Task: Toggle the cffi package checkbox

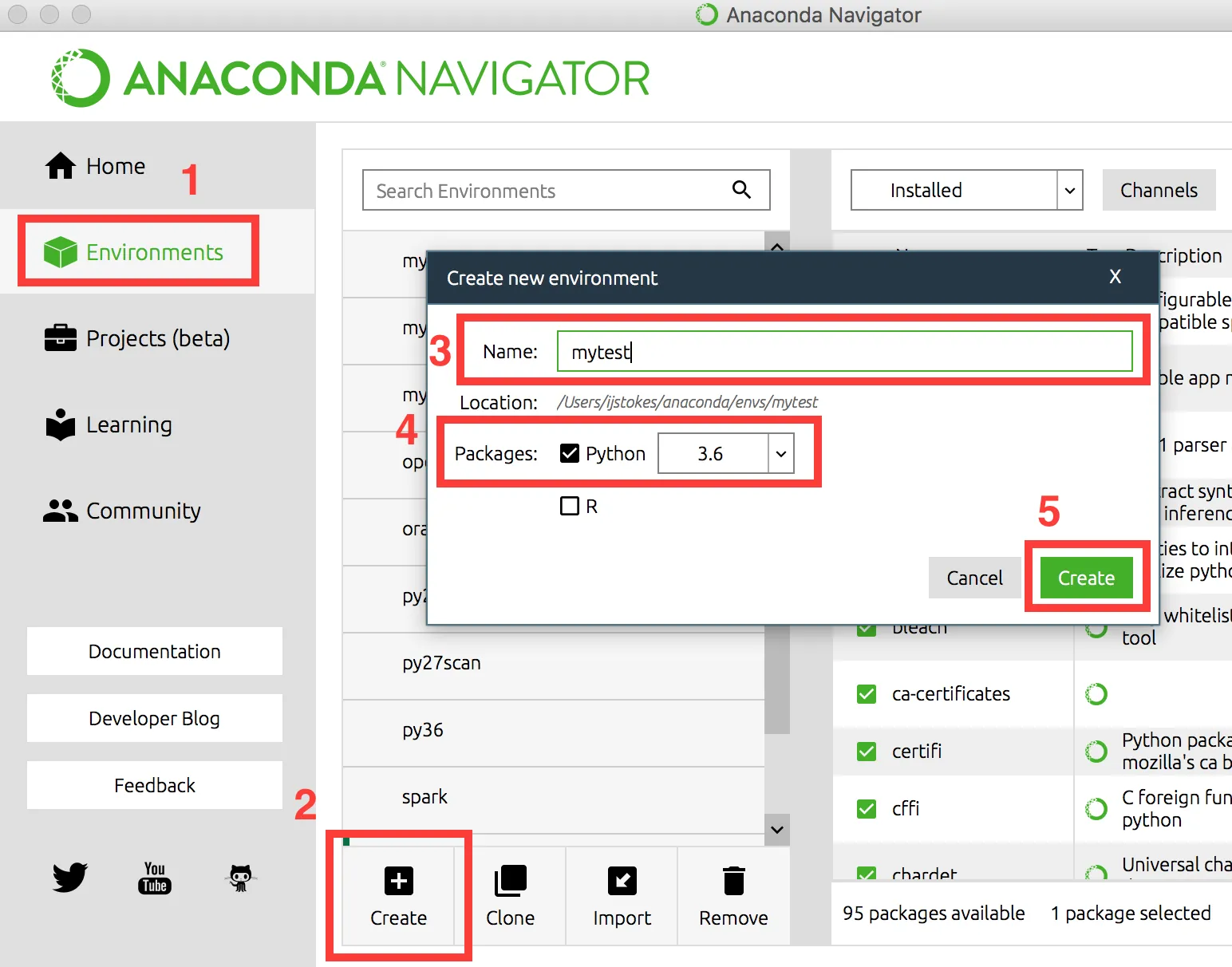Action: pyautogui.click(x=867, y=809)
